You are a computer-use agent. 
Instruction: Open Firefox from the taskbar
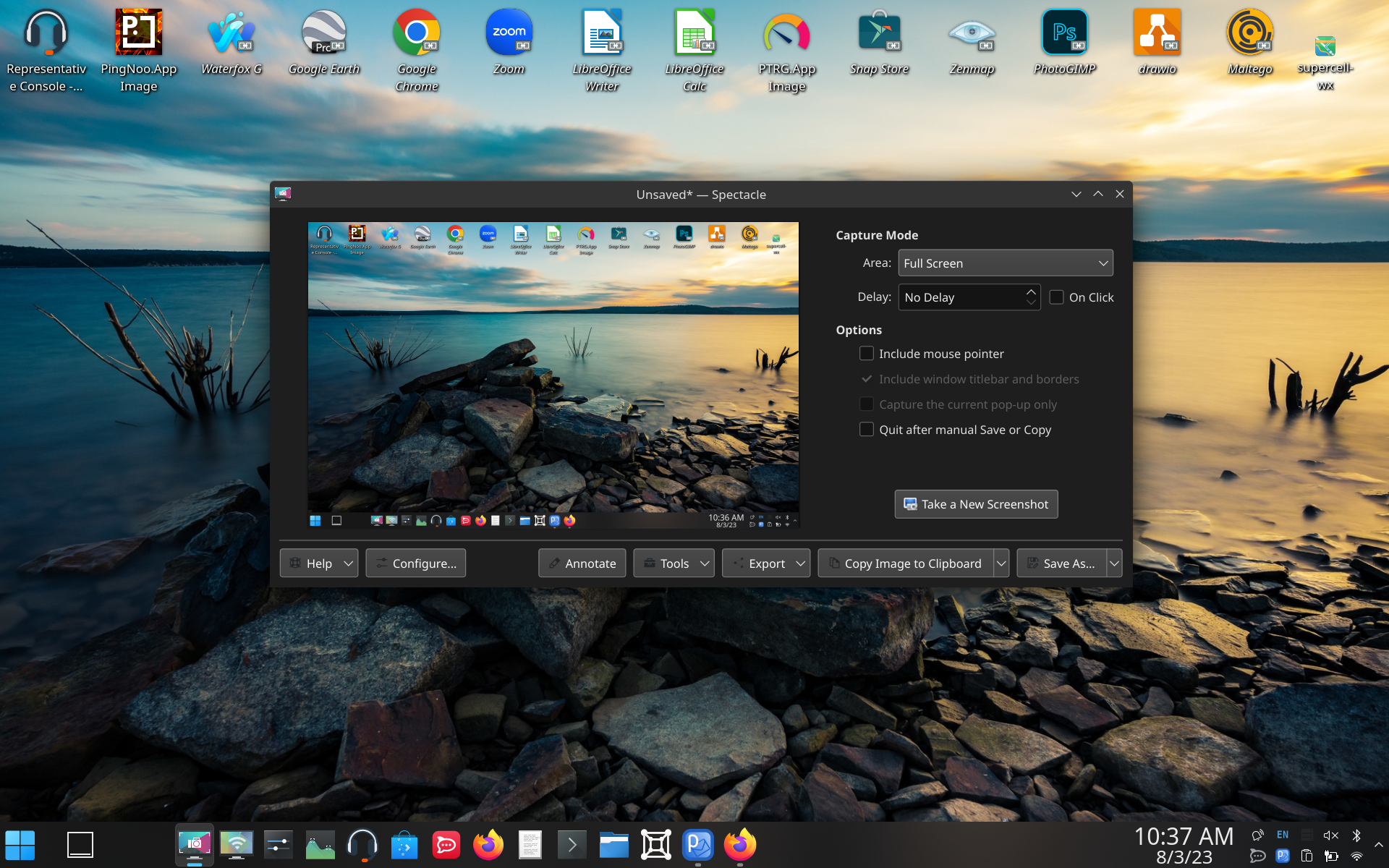(x=488, y=844)
